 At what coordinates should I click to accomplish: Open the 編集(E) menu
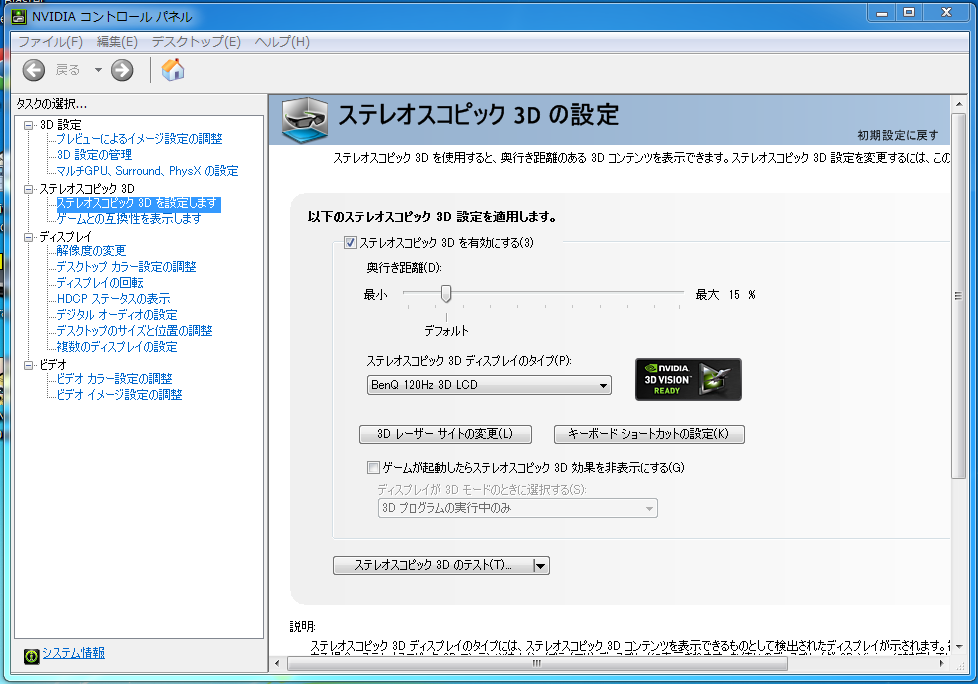[117, 42]
